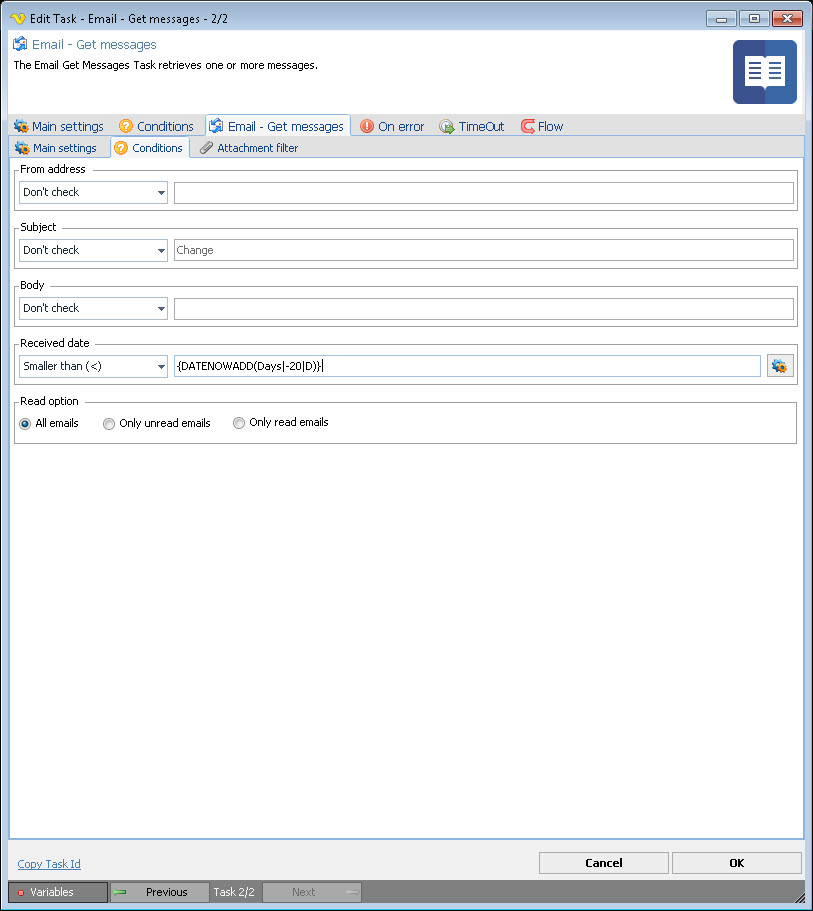Go to the inner Main settings sub-tab
Image resolution: width=813 pixels, height=911 pixels.
pos(56,148)
